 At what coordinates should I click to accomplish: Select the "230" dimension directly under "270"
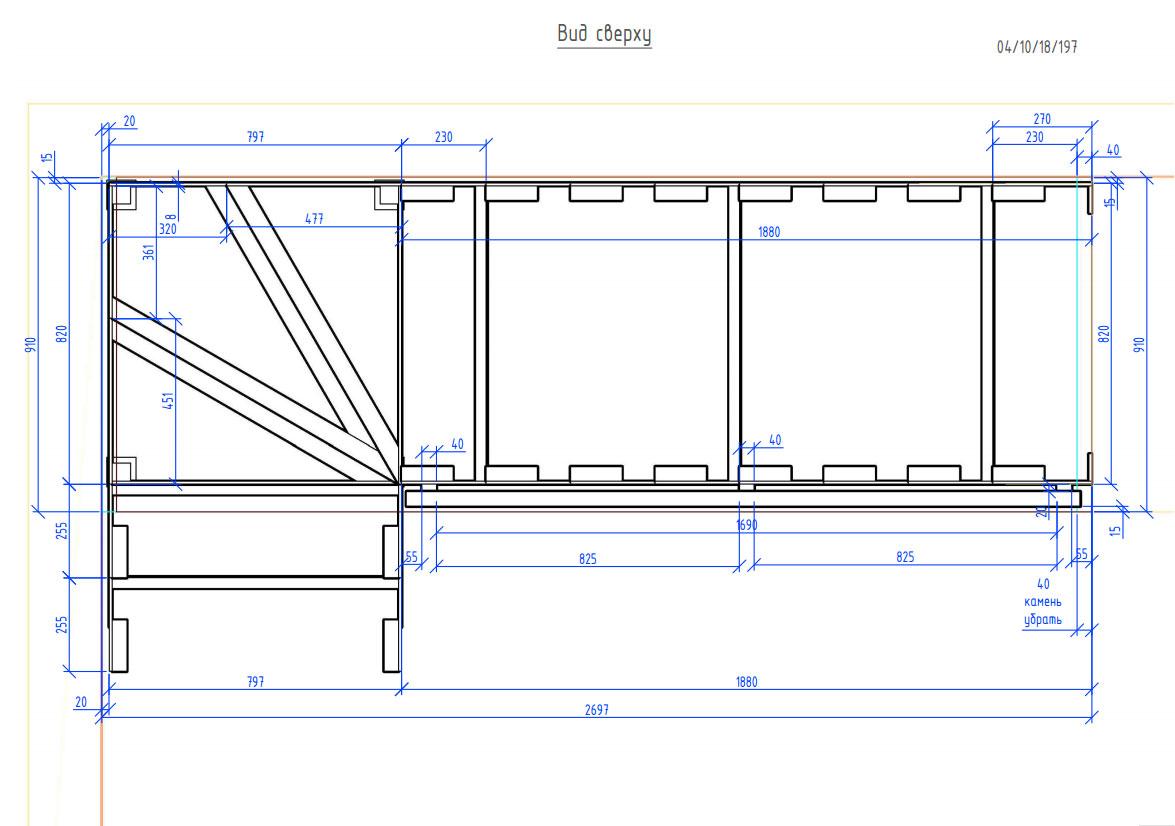click(x=1034, y=137)
